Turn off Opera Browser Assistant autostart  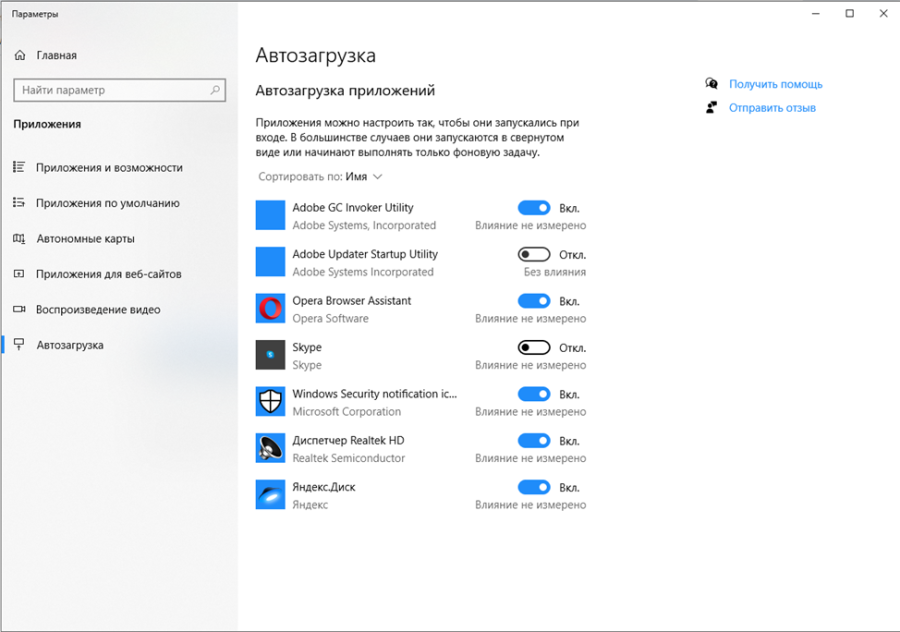coord(534,301)
